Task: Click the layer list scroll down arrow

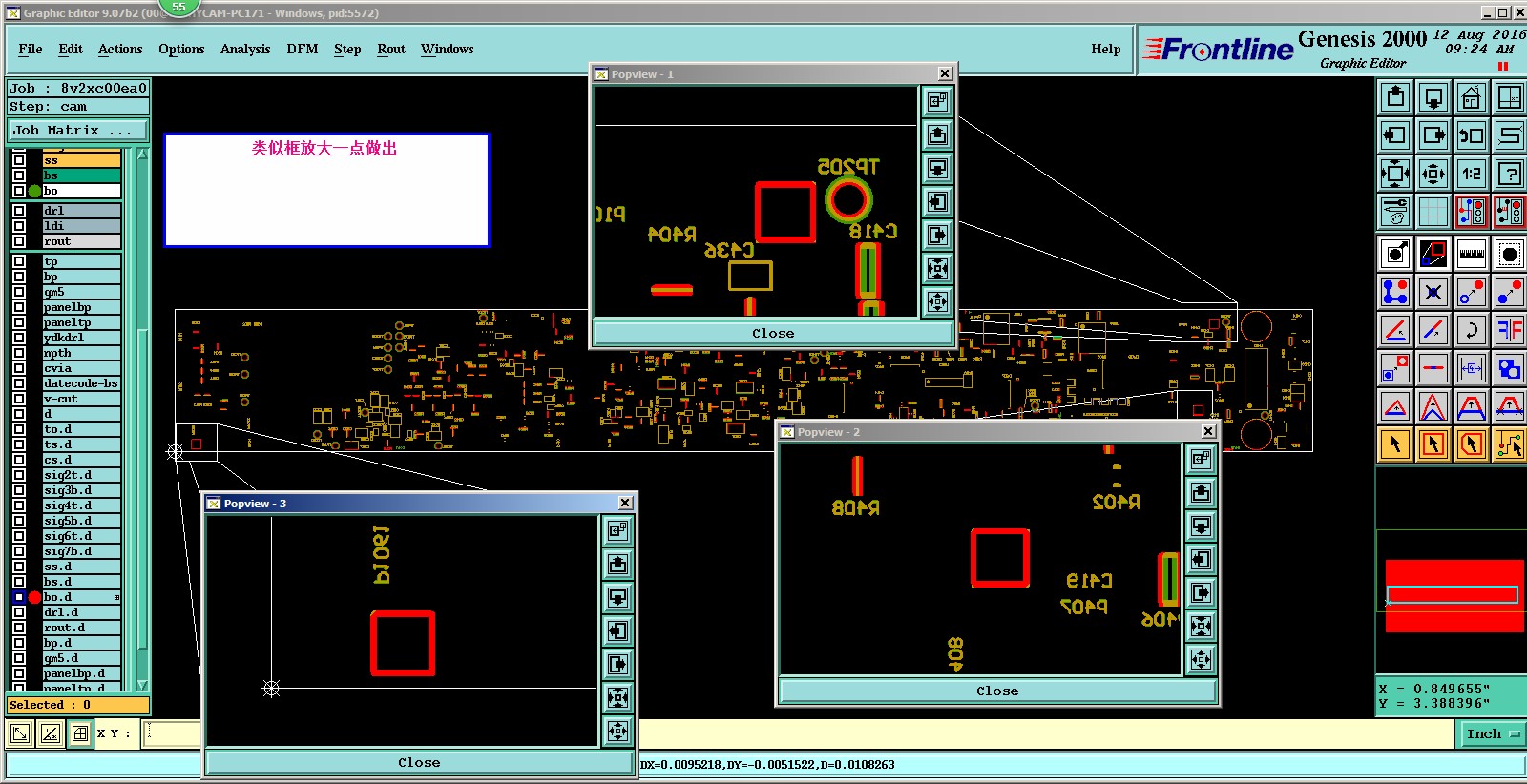Action: click(142, 685)
